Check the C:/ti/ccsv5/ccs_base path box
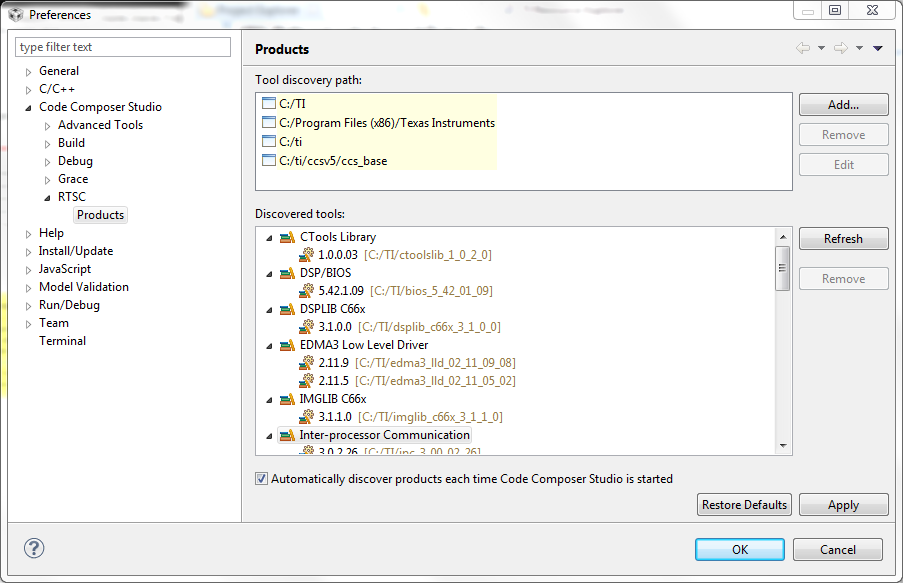903x583 pixels. pyautogui.click(x=268, y=160)
